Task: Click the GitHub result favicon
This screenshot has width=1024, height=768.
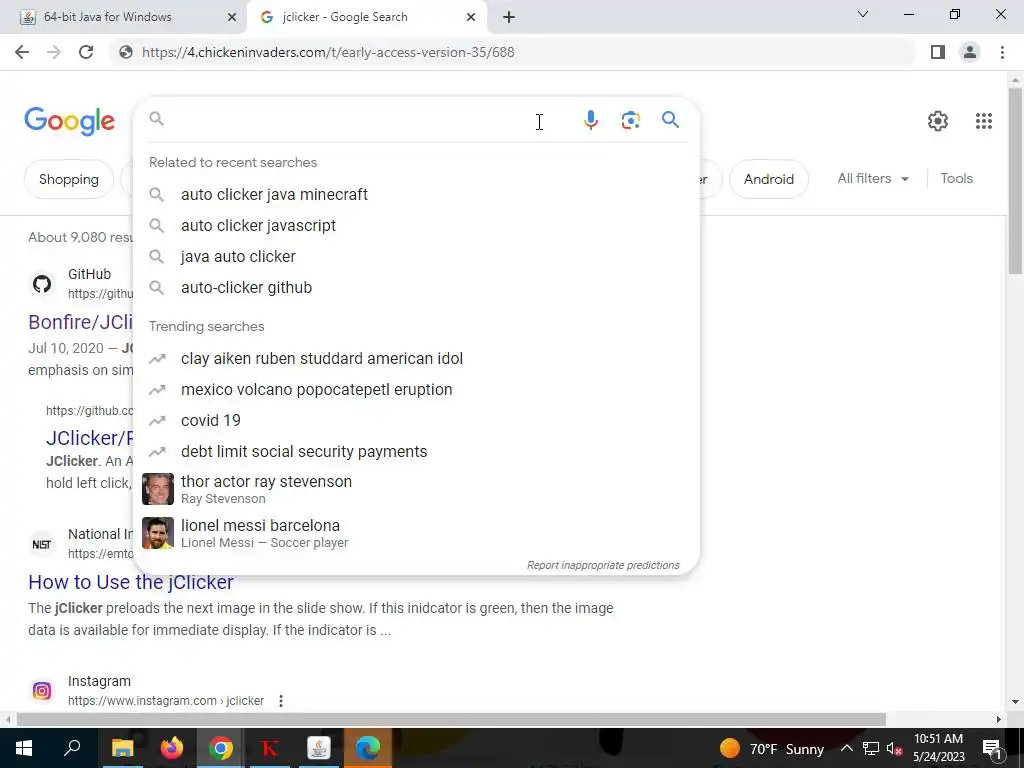Action: point(42,284)
